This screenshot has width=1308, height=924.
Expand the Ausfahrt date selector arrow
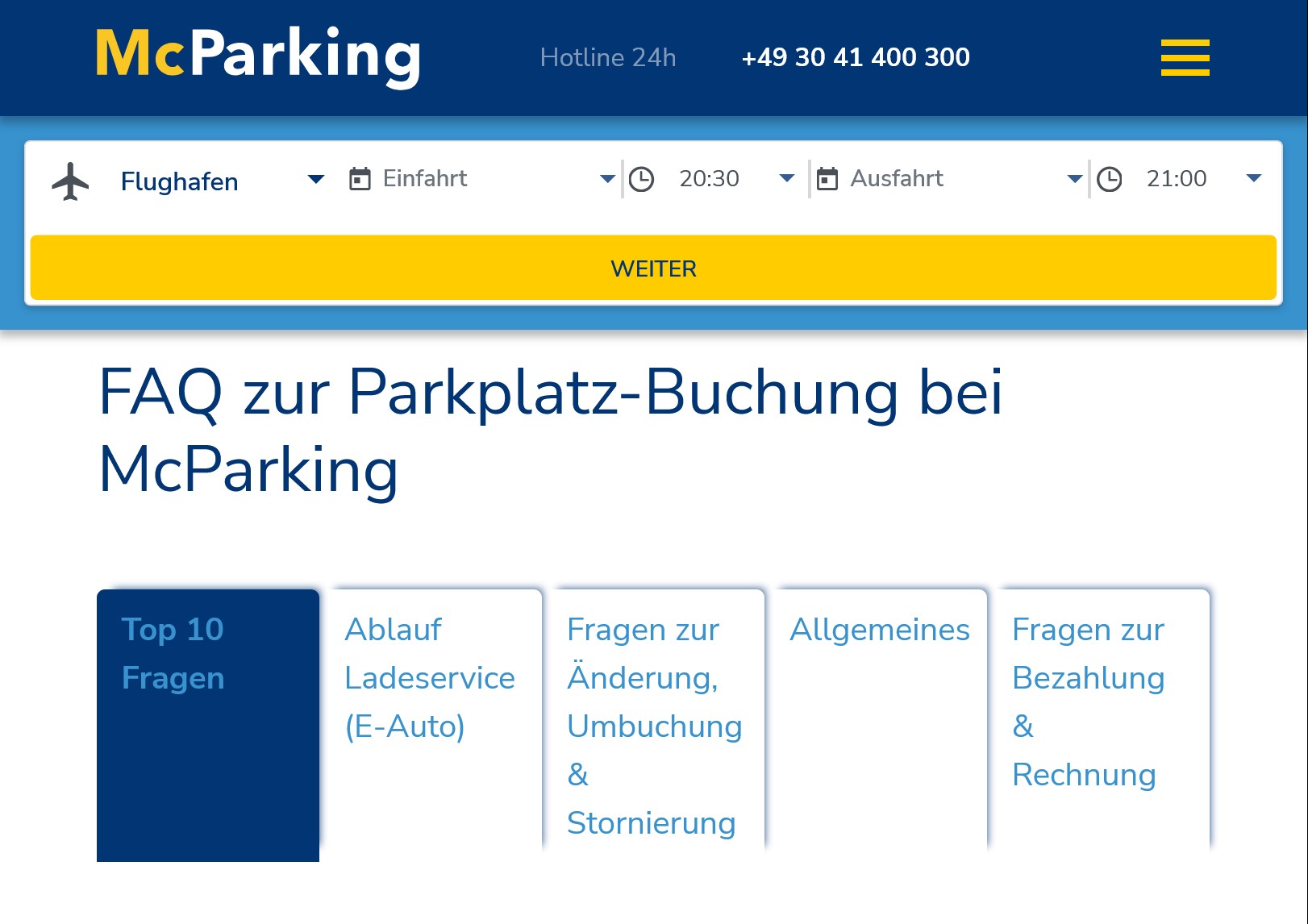[1075, 181]
